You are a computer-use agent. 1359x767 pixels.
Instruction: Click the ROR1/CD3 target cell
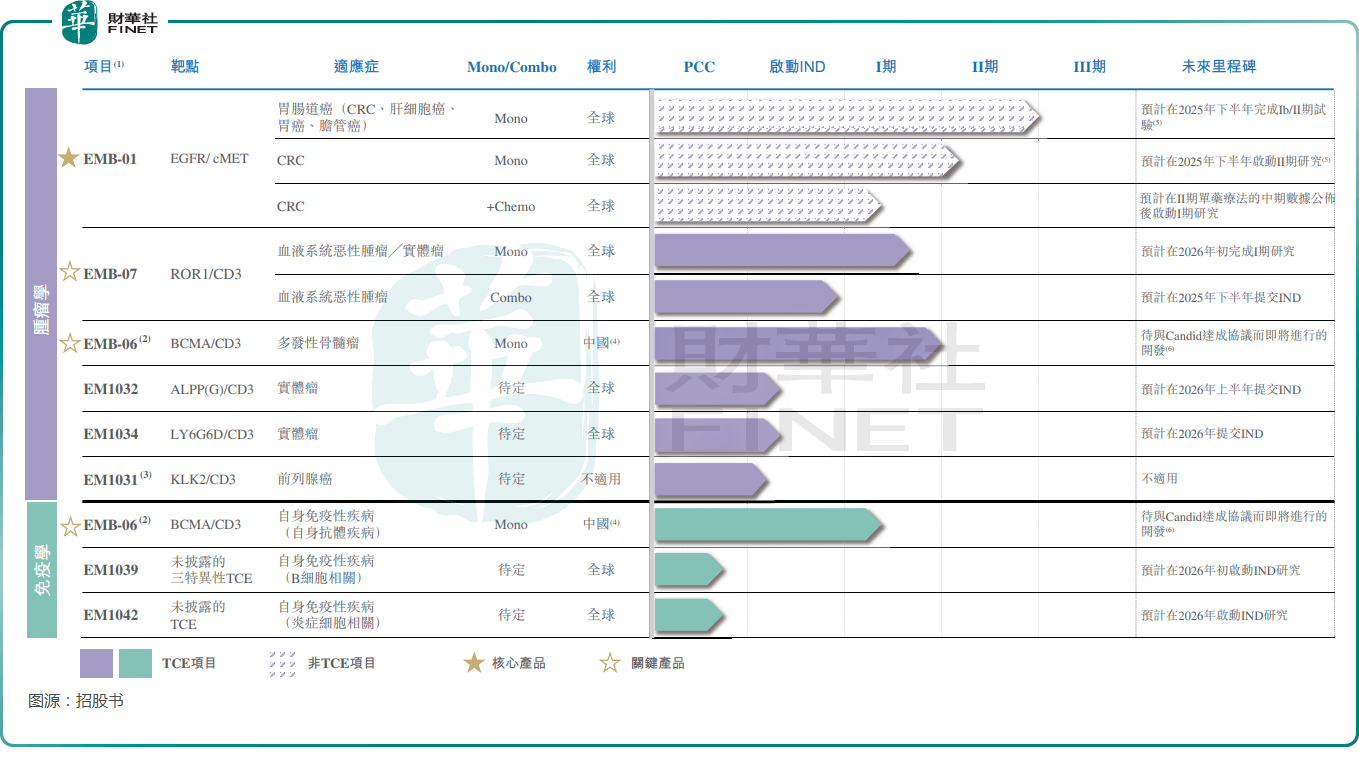click(x=206, y=274)
